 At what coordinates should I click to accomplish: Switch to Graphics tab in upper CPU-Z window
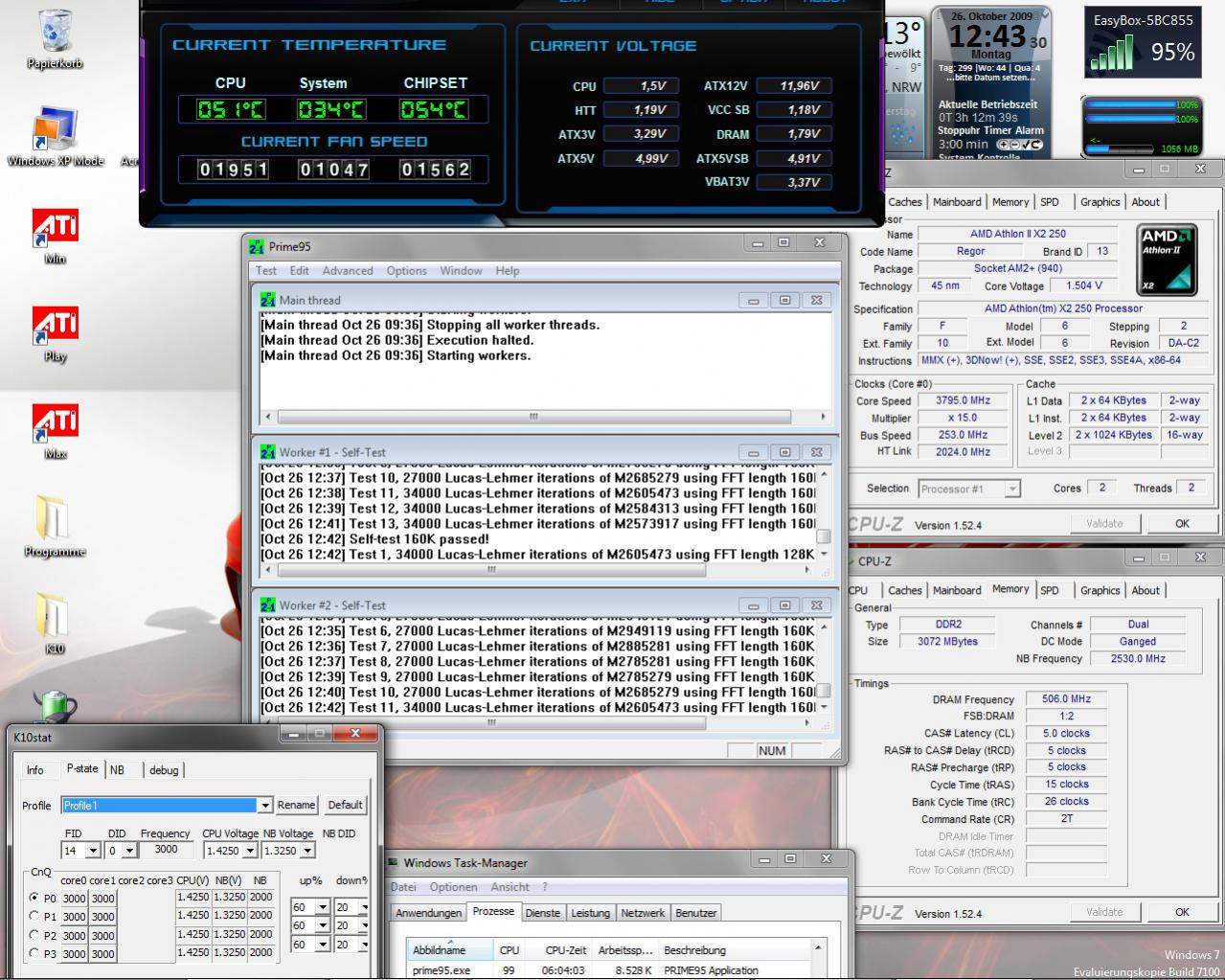(x=1100, y=202)
